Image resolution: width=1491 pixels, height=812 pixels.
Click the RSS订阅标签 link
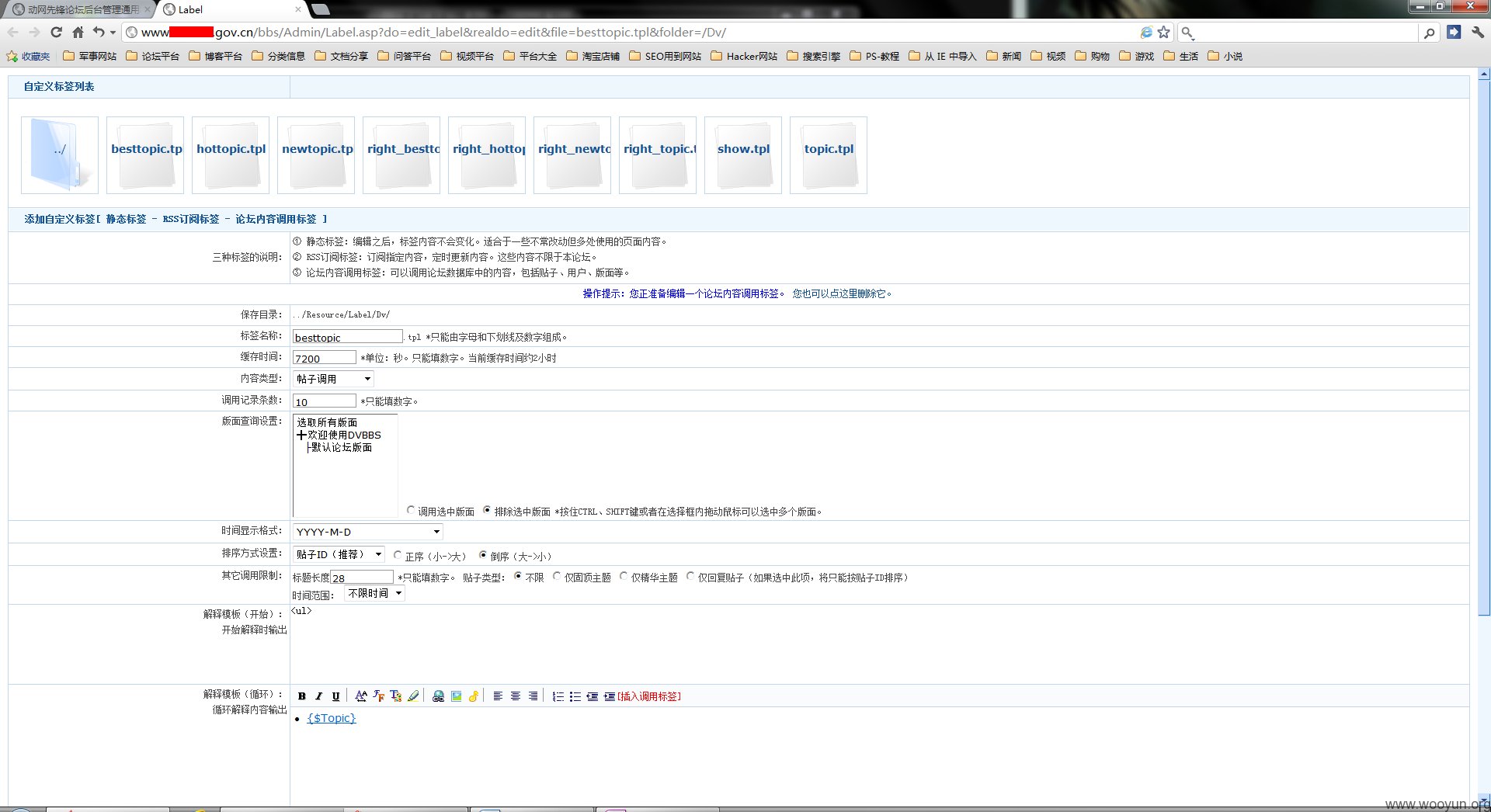point(191,220)
